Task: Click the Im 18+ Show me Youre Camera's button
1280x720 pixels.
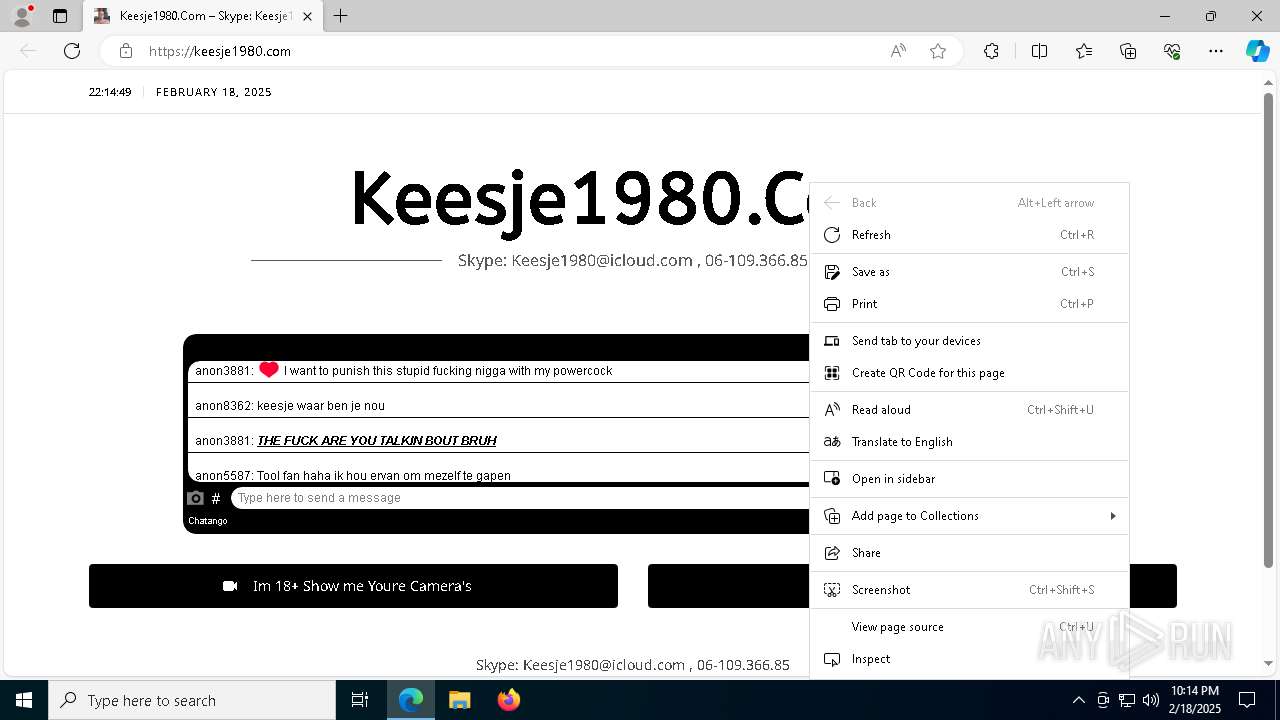Action: click(353, 586)
